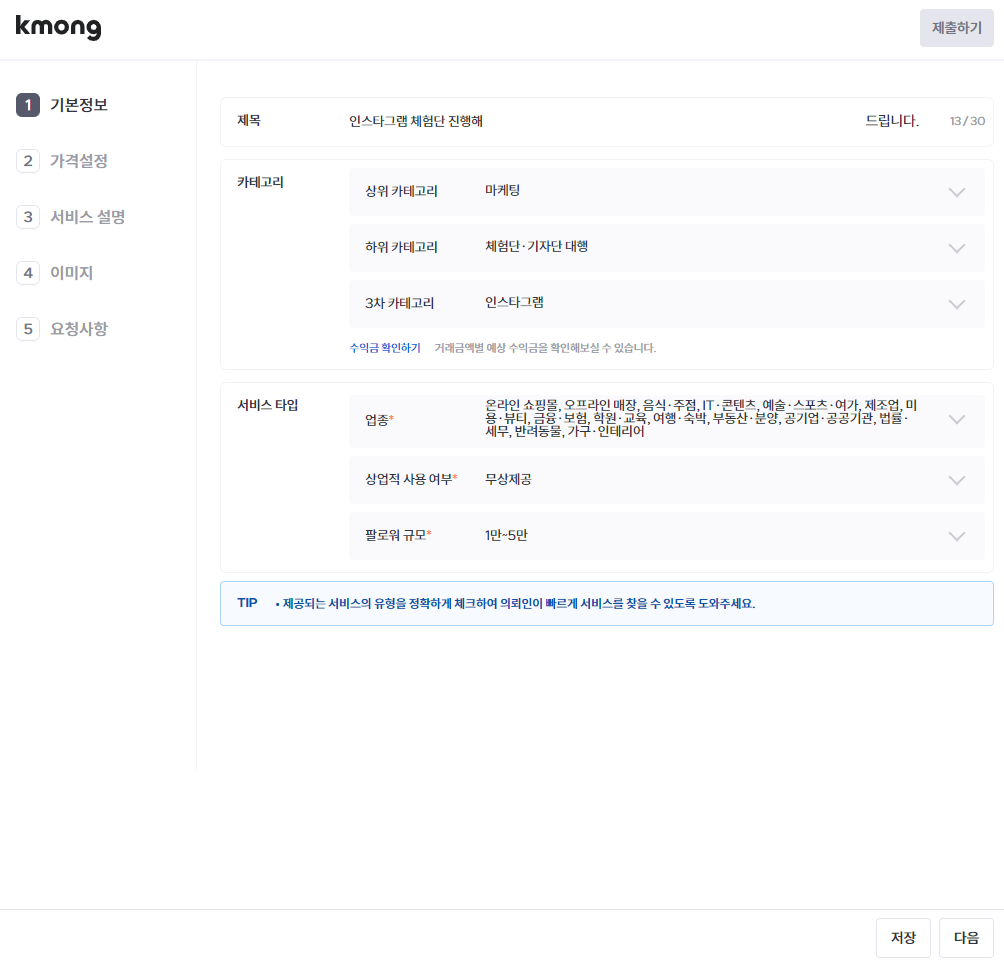
Task: Click the chevron on 하위 카테고리 row
Action: click(x=957, y=248)
